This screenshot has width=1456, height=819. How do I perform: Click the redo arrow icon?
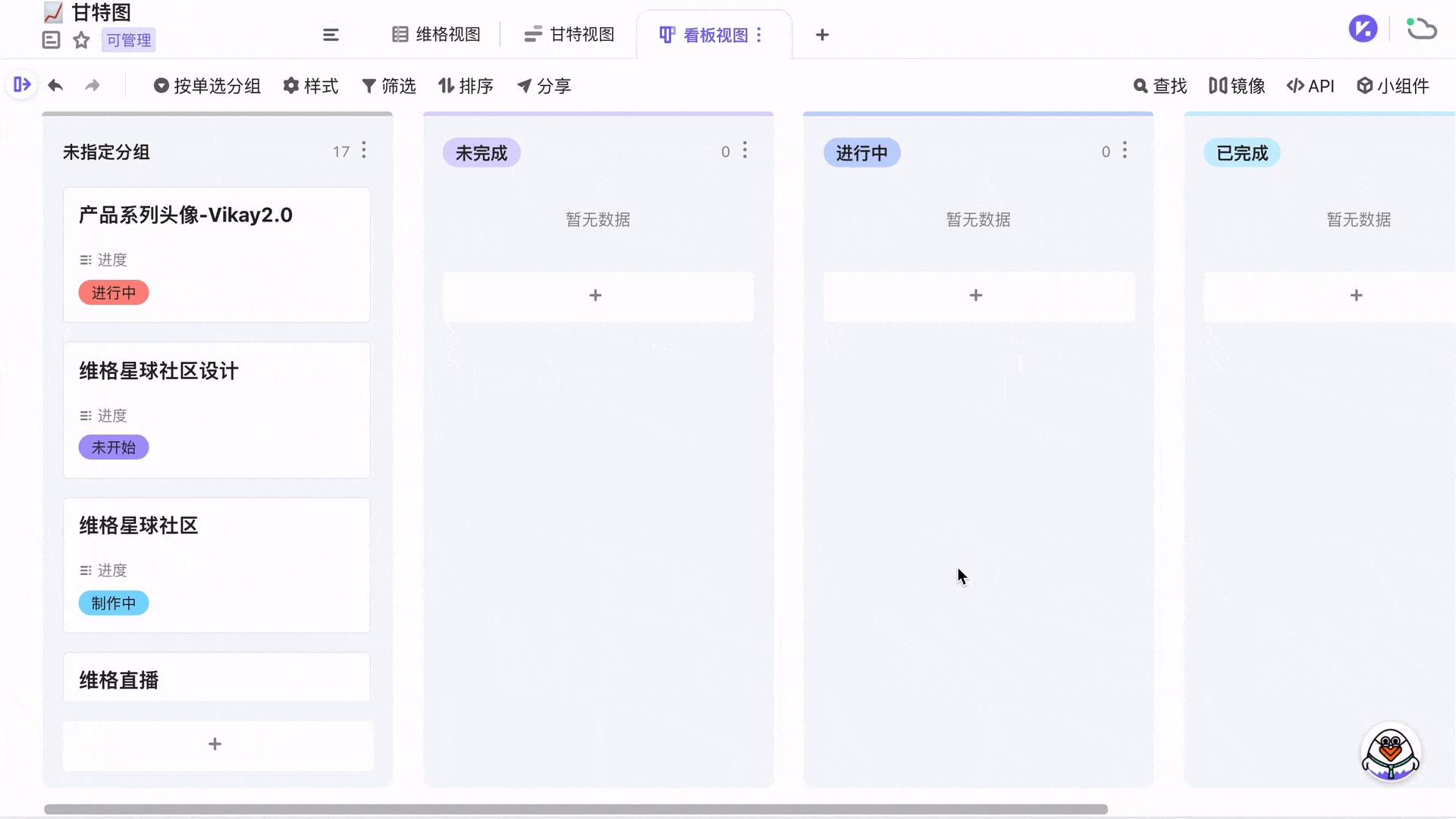pyautogui.click(x=92, y=86)
